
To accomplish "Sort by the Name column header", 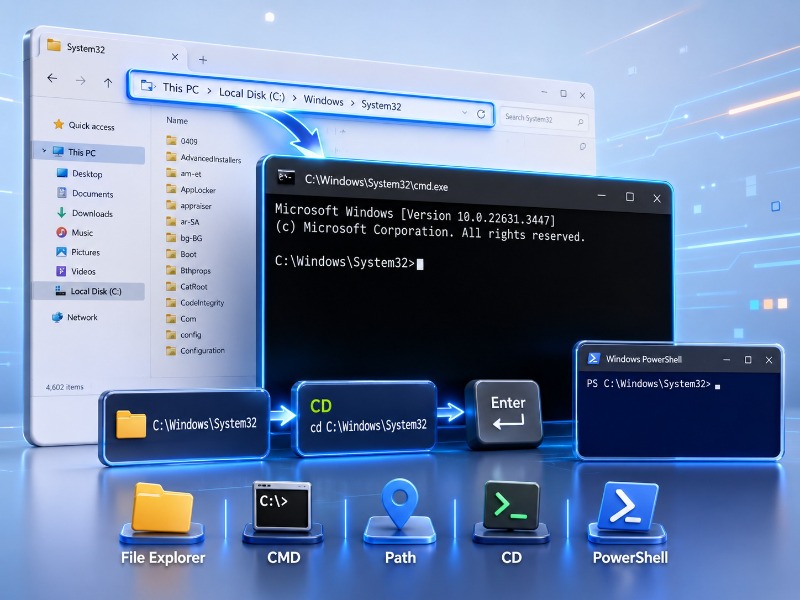I will (177, 120).
